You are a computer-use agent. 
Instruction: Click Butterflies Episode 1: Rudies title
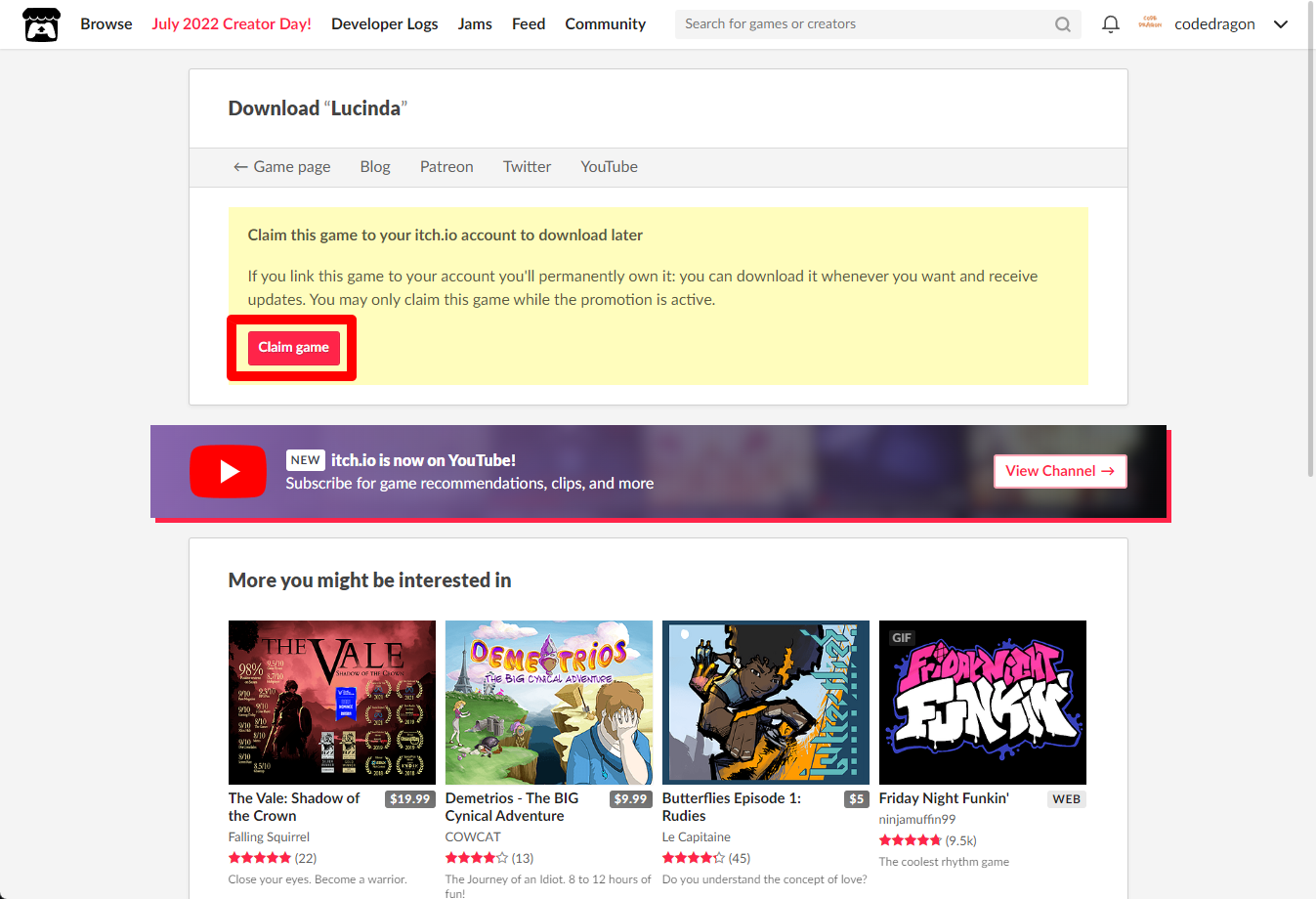pyautogui.click(x=732, y=807)
